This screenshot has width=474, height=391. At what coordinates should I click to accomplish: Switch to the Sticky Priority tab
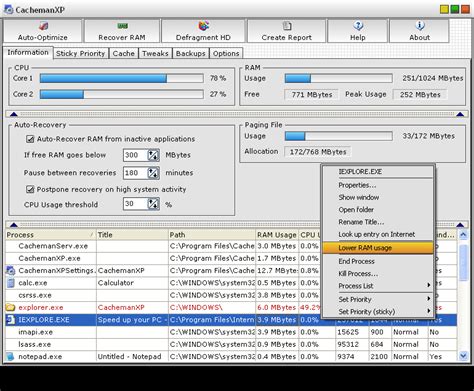[x=80, y=53]
